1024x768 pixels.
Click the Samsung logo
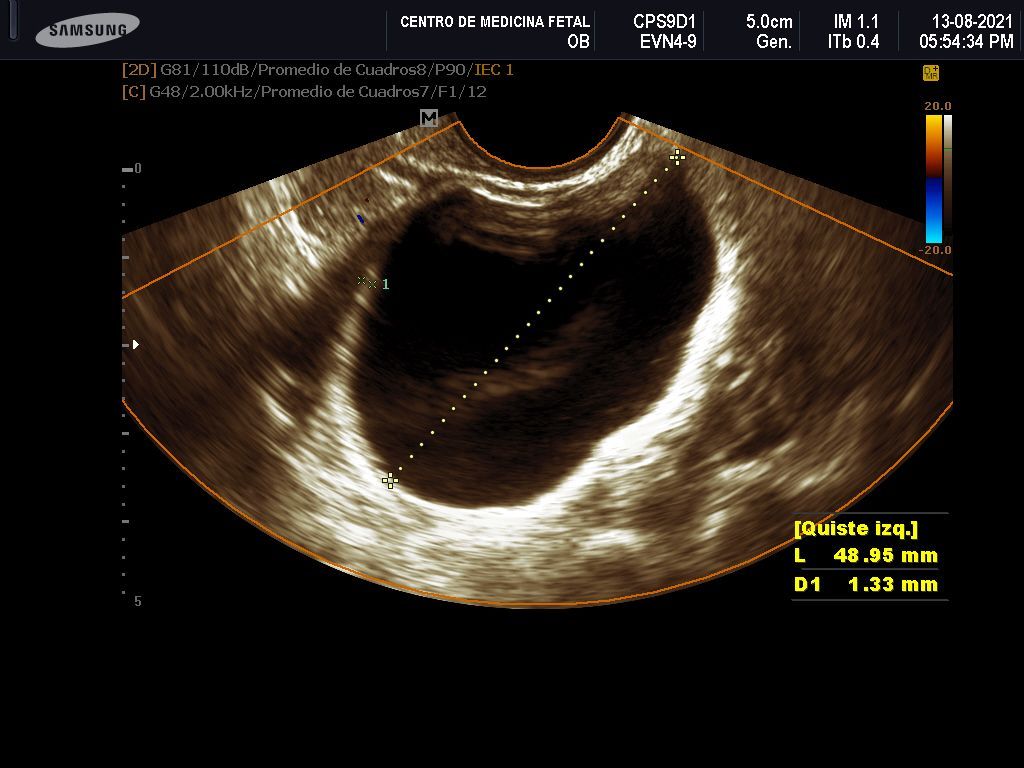click(88, 29)
